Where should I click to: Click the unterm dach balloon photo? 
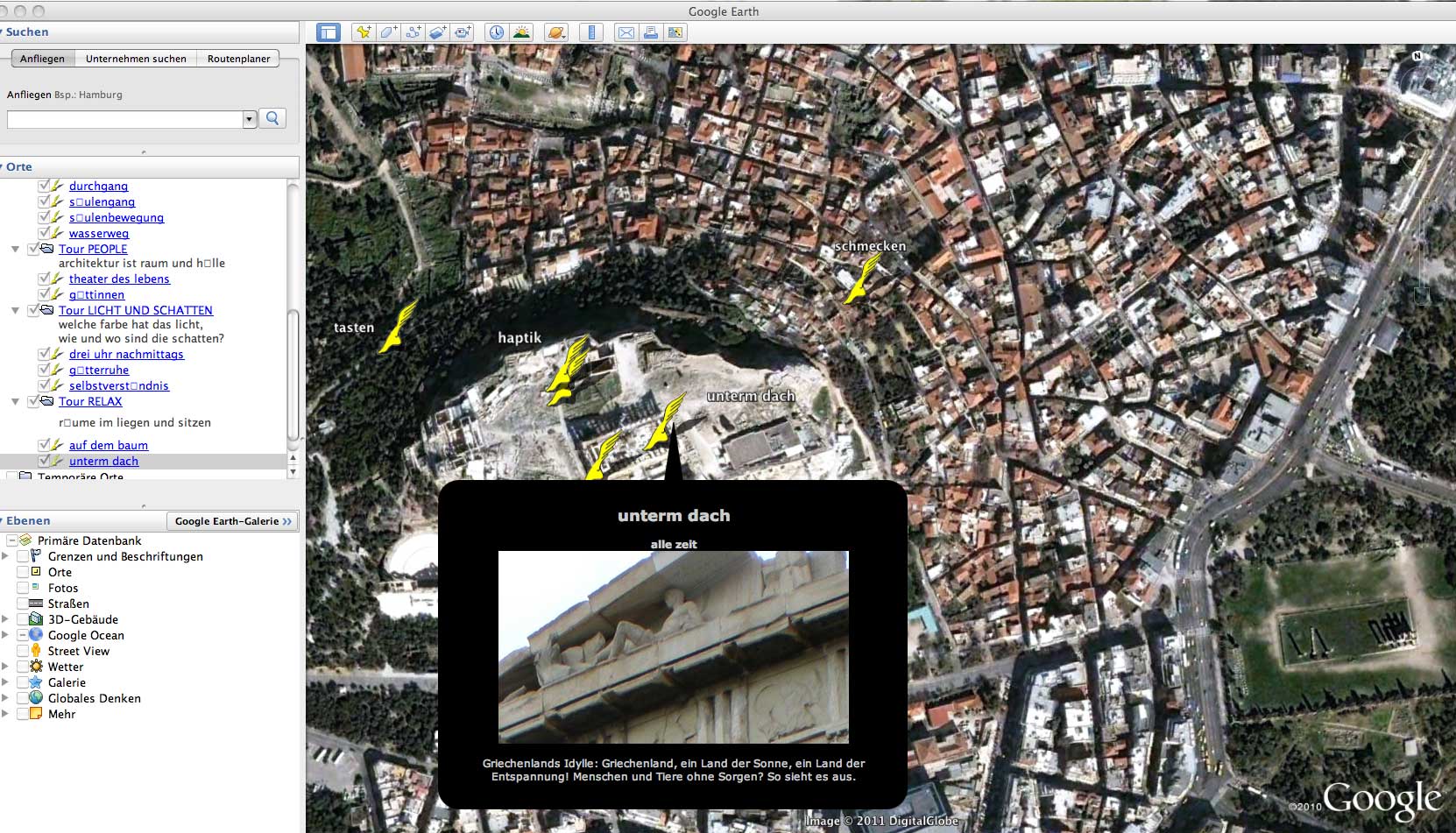pyautogui.click(x=673, y=646)
